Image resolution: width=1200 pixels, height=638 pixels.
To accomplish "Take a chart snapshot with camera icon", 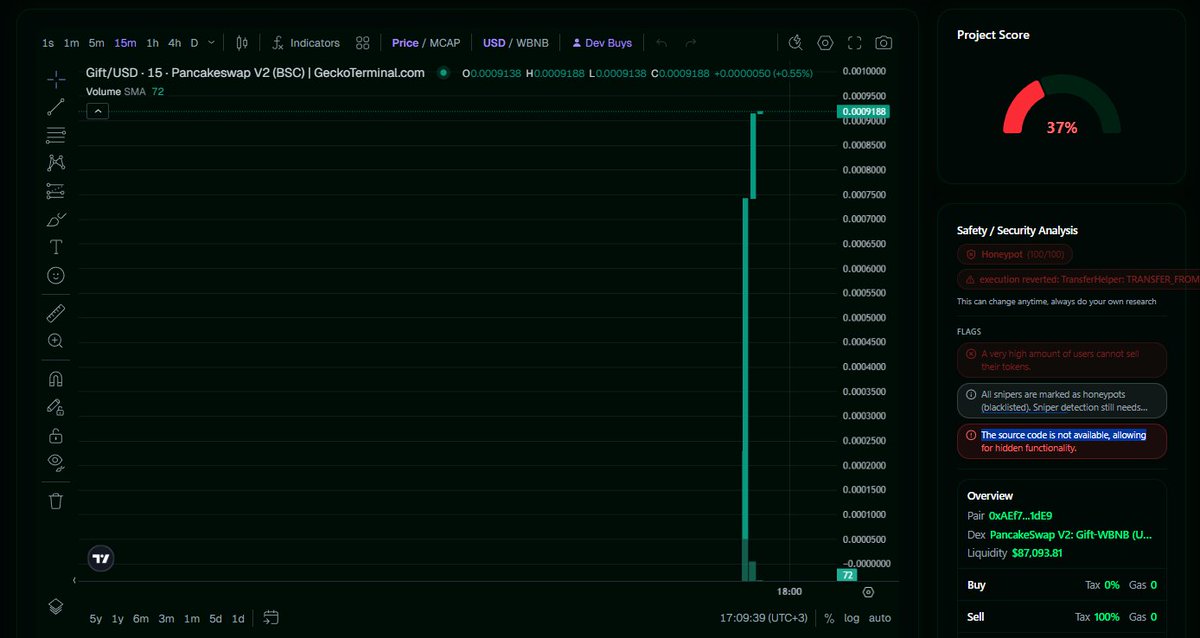I will coord(883,43).
